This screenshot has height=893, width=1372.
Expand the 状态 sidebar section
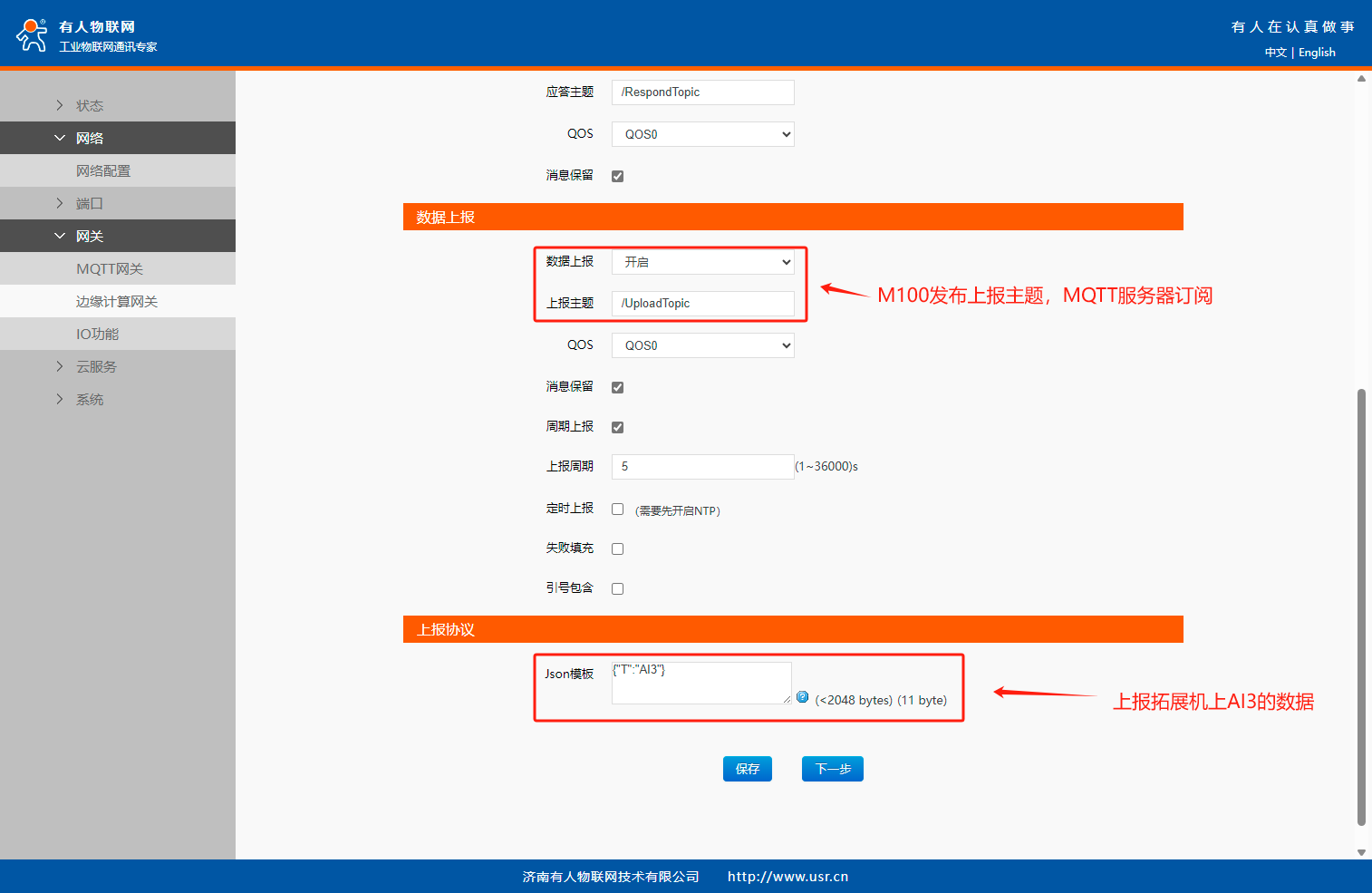point(89,106)
